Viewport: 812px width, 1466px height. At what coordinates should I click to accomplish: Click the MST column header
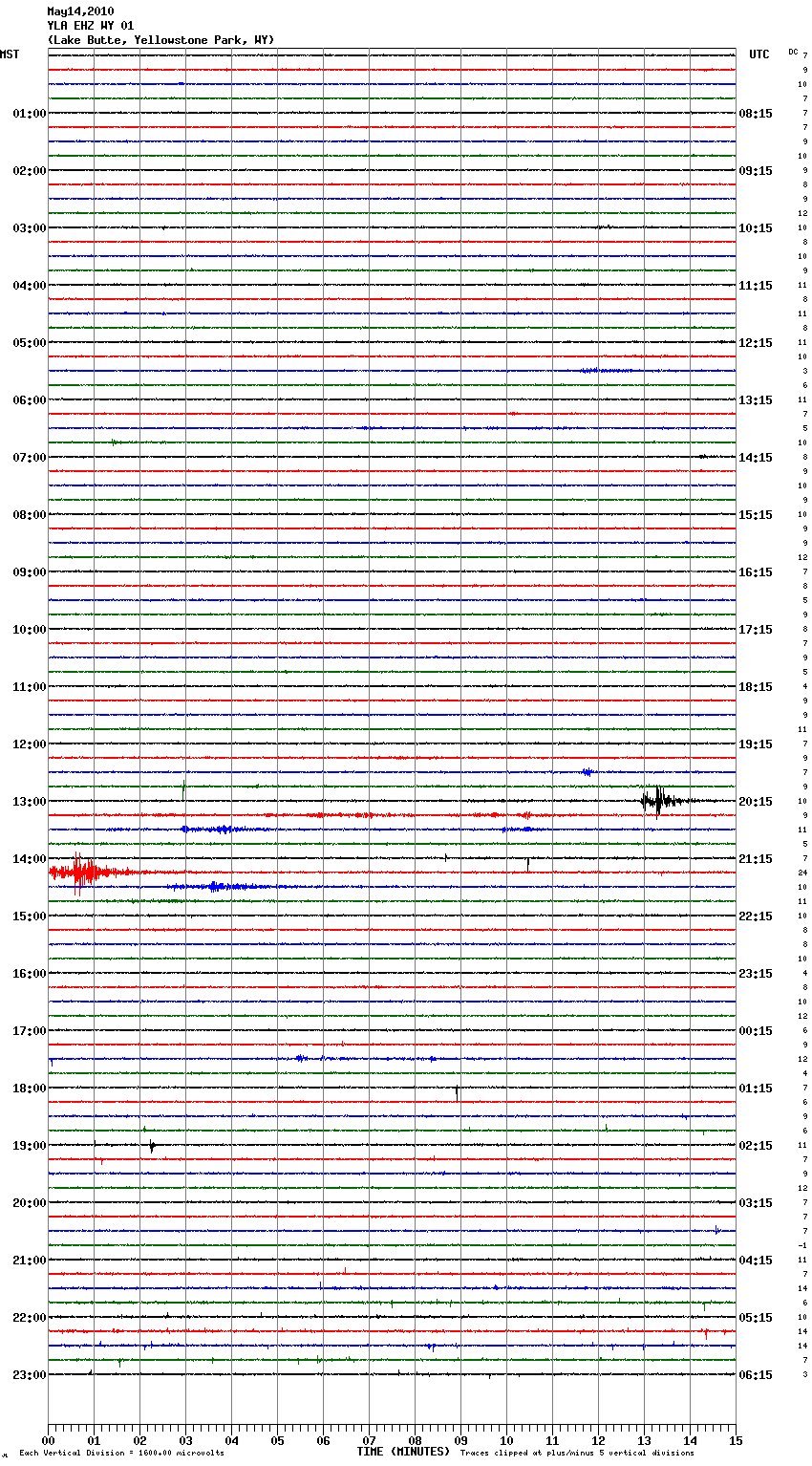click(10, 54)
